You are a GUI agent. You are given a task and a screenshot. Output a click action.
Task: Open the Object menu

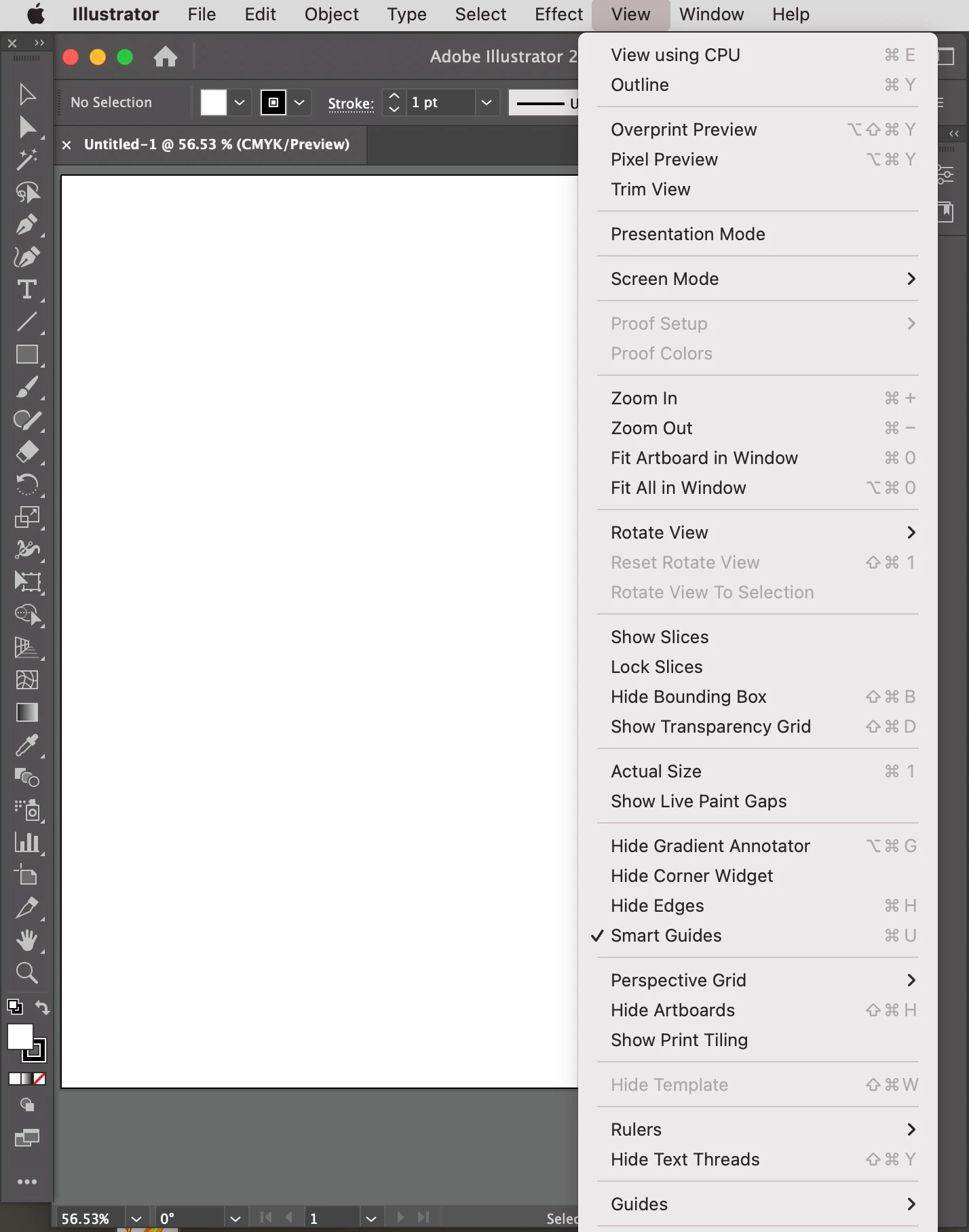(331, 14)
